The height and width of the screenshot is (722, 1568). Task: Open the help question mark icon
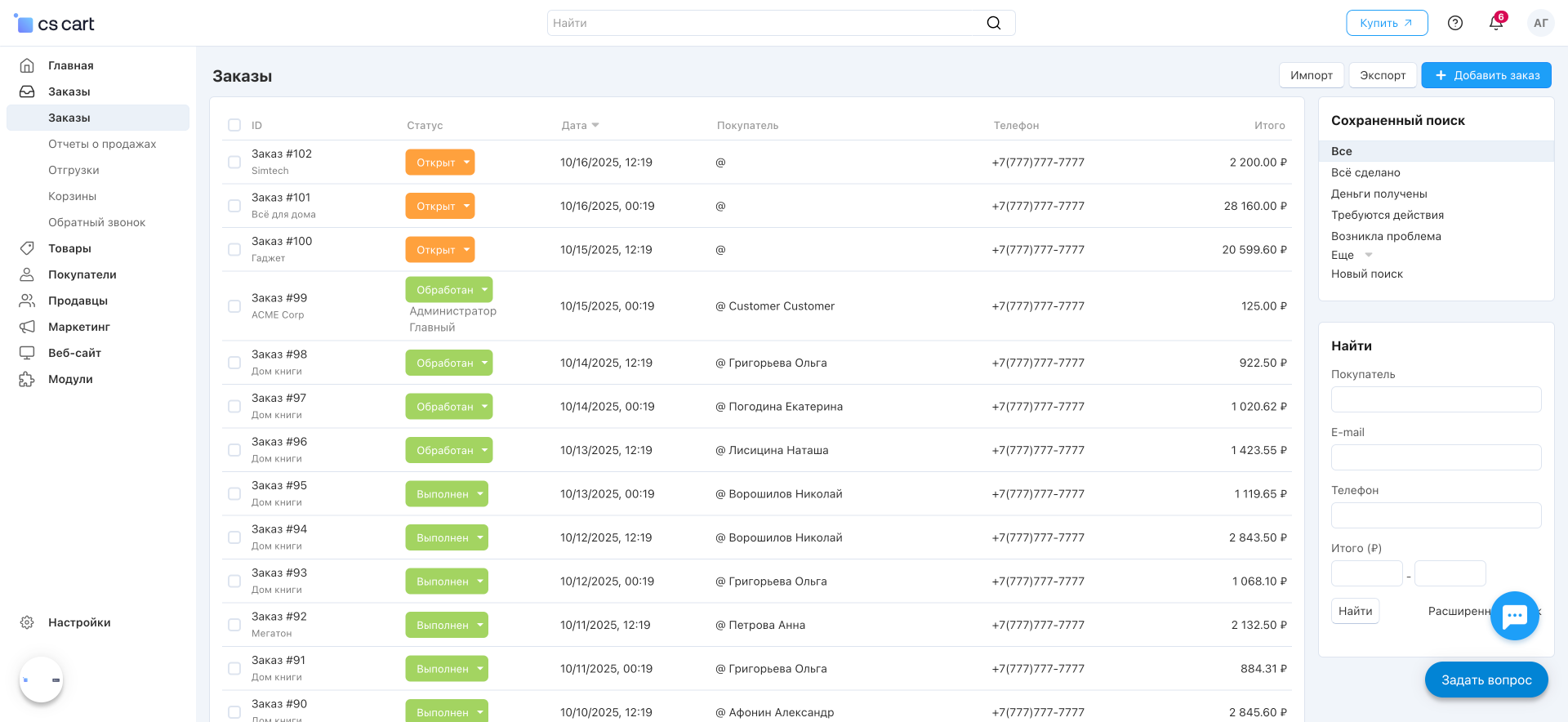pyautogui.click(x=1454, y=23)
